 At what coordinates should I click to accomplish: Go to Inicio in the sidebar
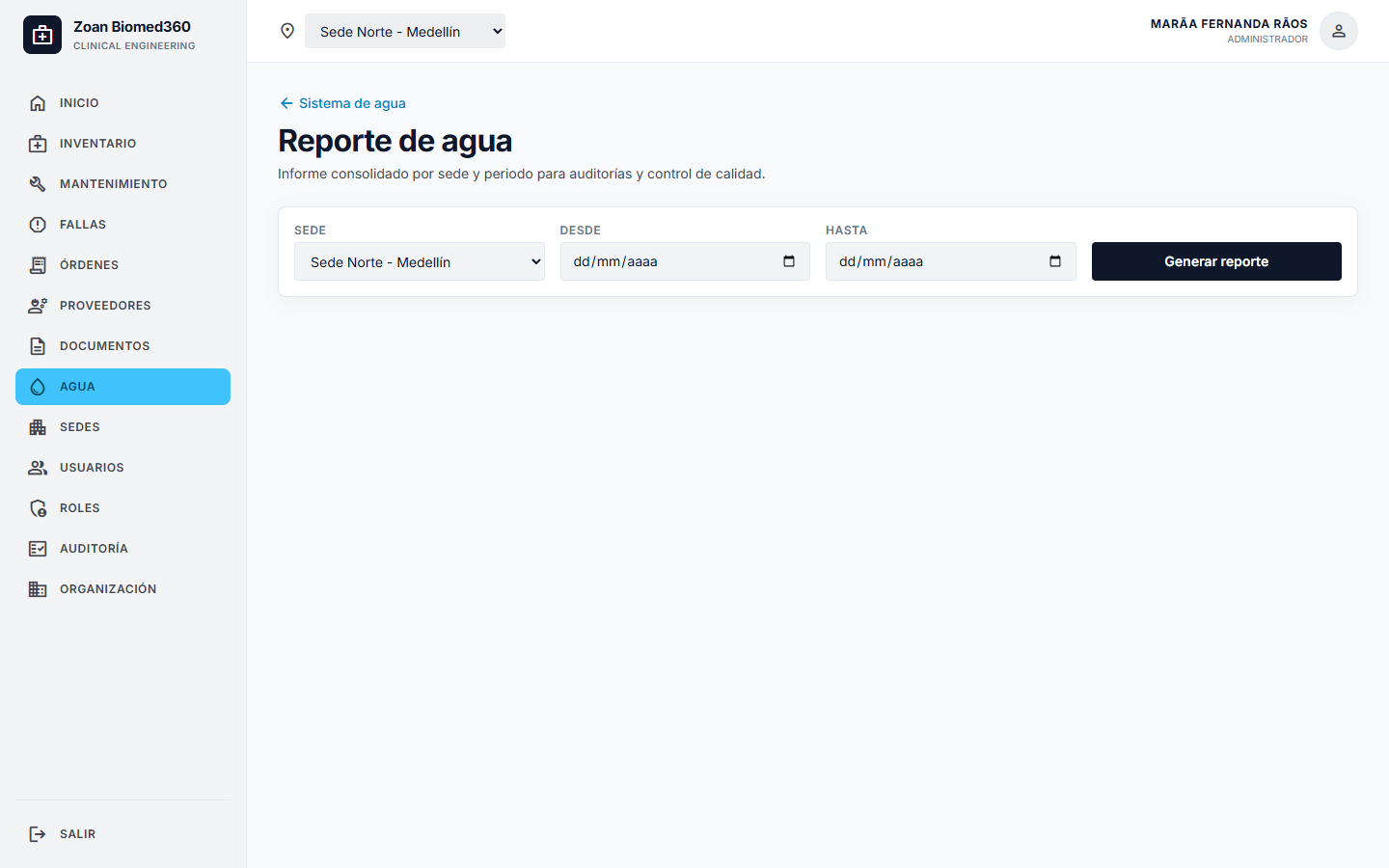click(x=123, y=103)
